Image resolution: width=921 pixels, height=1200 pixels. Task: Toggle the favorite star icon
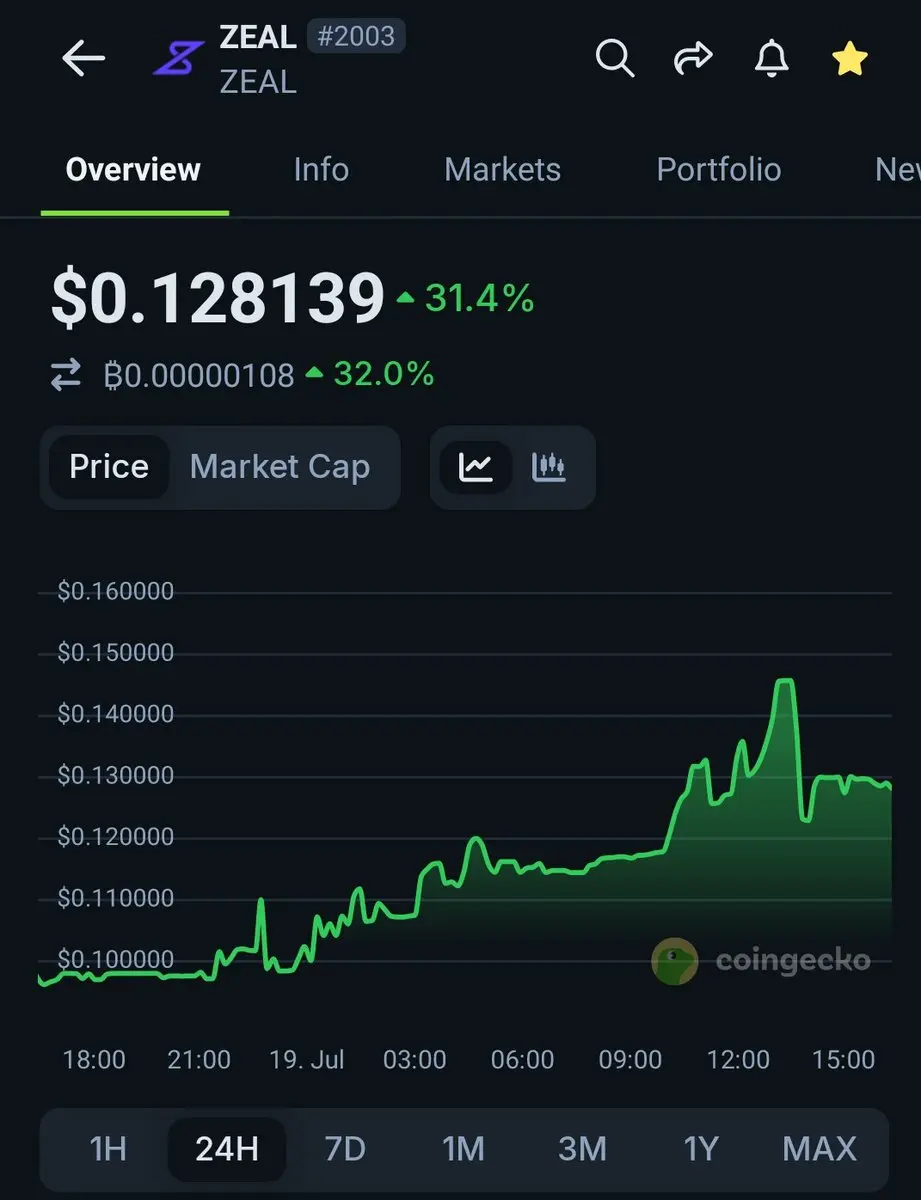click(x=849, y=59)
